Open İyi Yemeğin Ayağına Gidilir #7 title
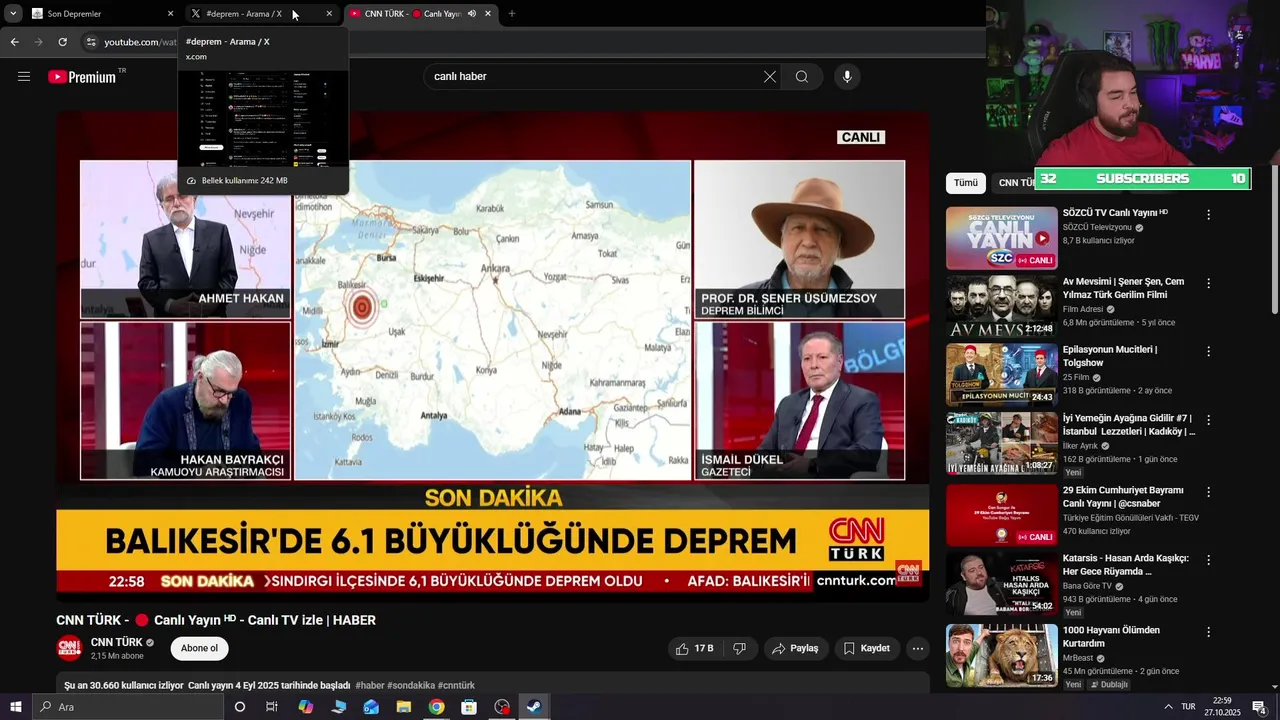Image resolution: width=1280 pixels, height=720 pixels. [x=1129, y=425]
